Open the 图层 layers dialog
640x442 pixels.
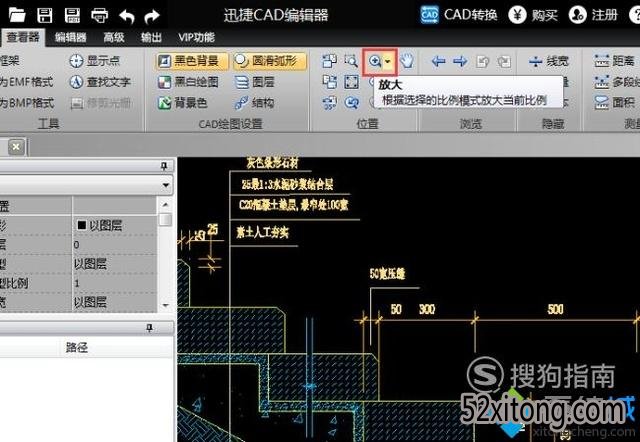(255, 82)
